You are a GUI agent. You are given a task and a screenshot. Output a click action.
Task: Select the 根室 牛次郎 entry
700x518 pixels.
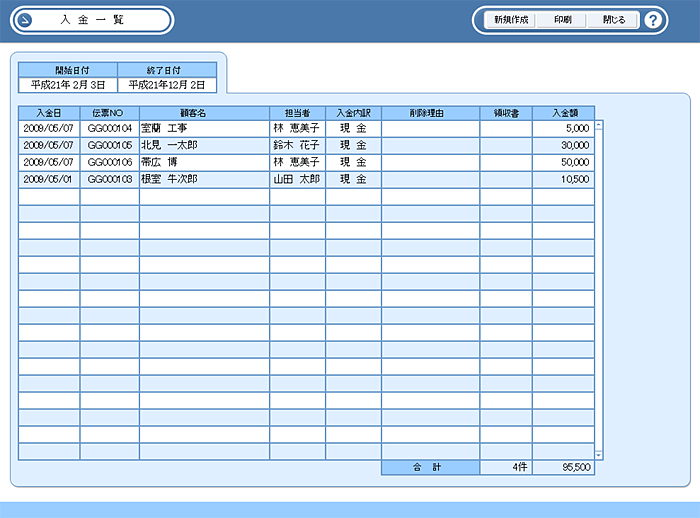204,179
